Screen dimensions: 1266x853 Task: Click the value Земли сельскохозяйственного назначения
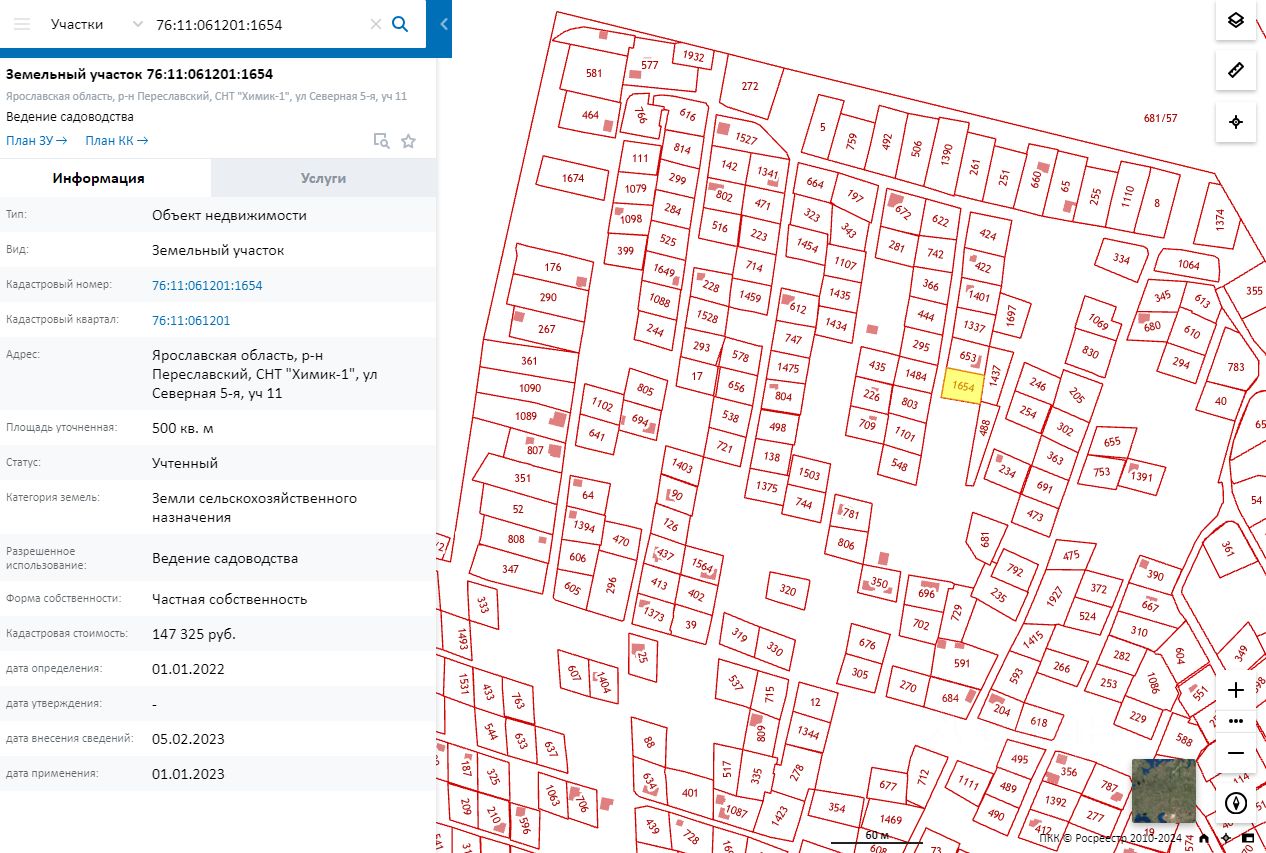(254, 508)
